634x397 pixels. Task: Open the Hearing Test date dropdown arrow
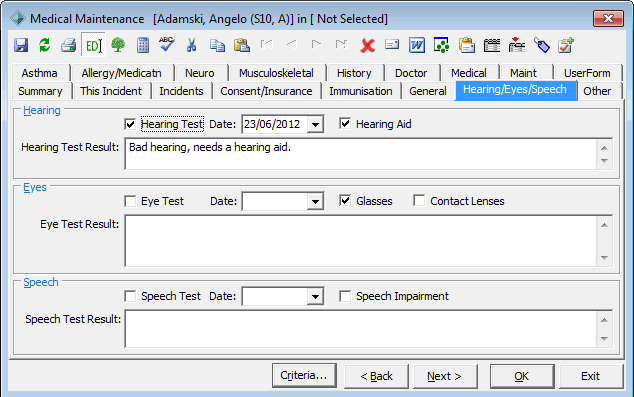(x=315, y=124)
